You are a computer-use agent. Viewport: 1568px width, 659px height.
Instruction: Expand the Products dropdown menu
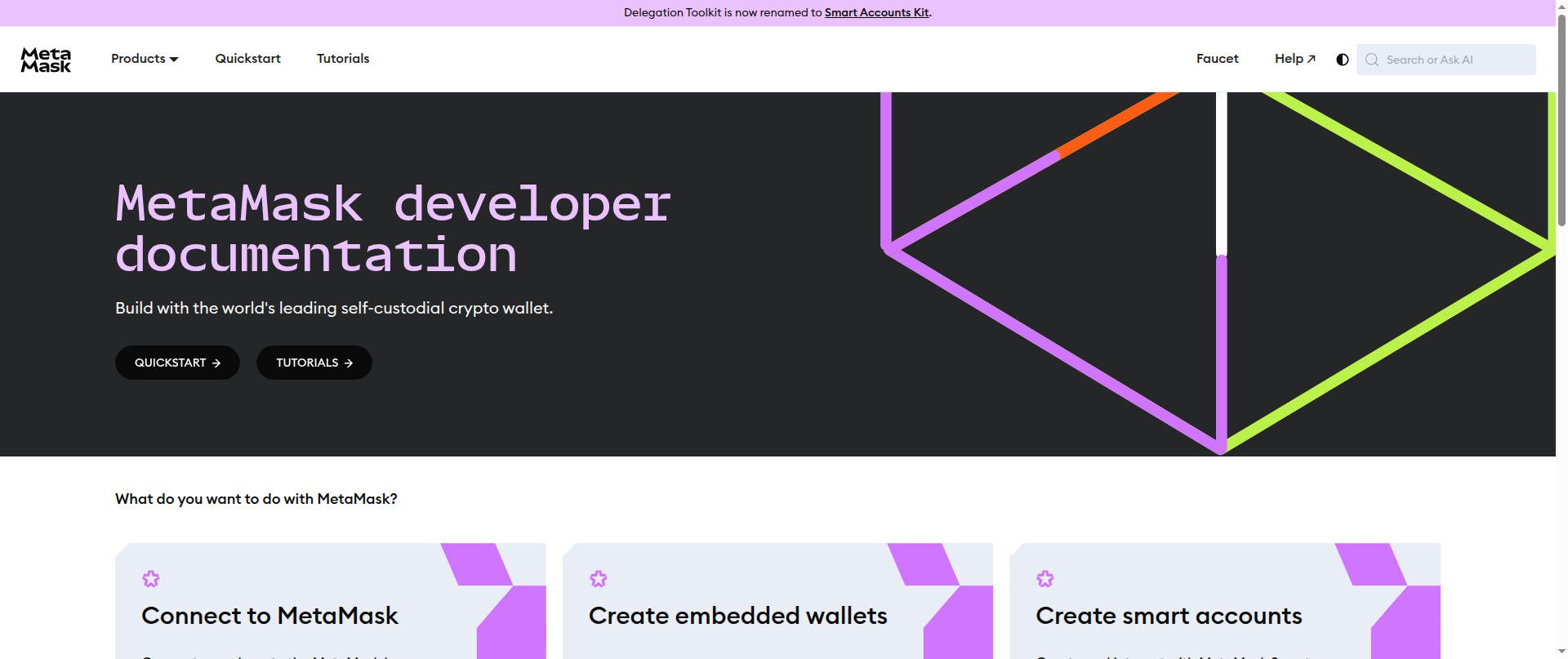tap(145, 59)
